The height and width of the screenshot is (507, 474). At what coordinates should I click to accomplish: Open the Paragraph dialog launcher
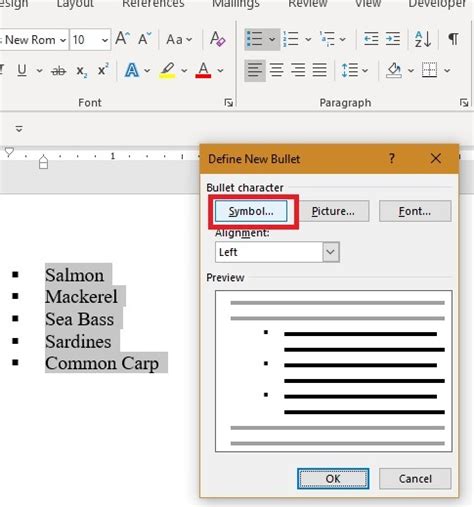point(464,102)
